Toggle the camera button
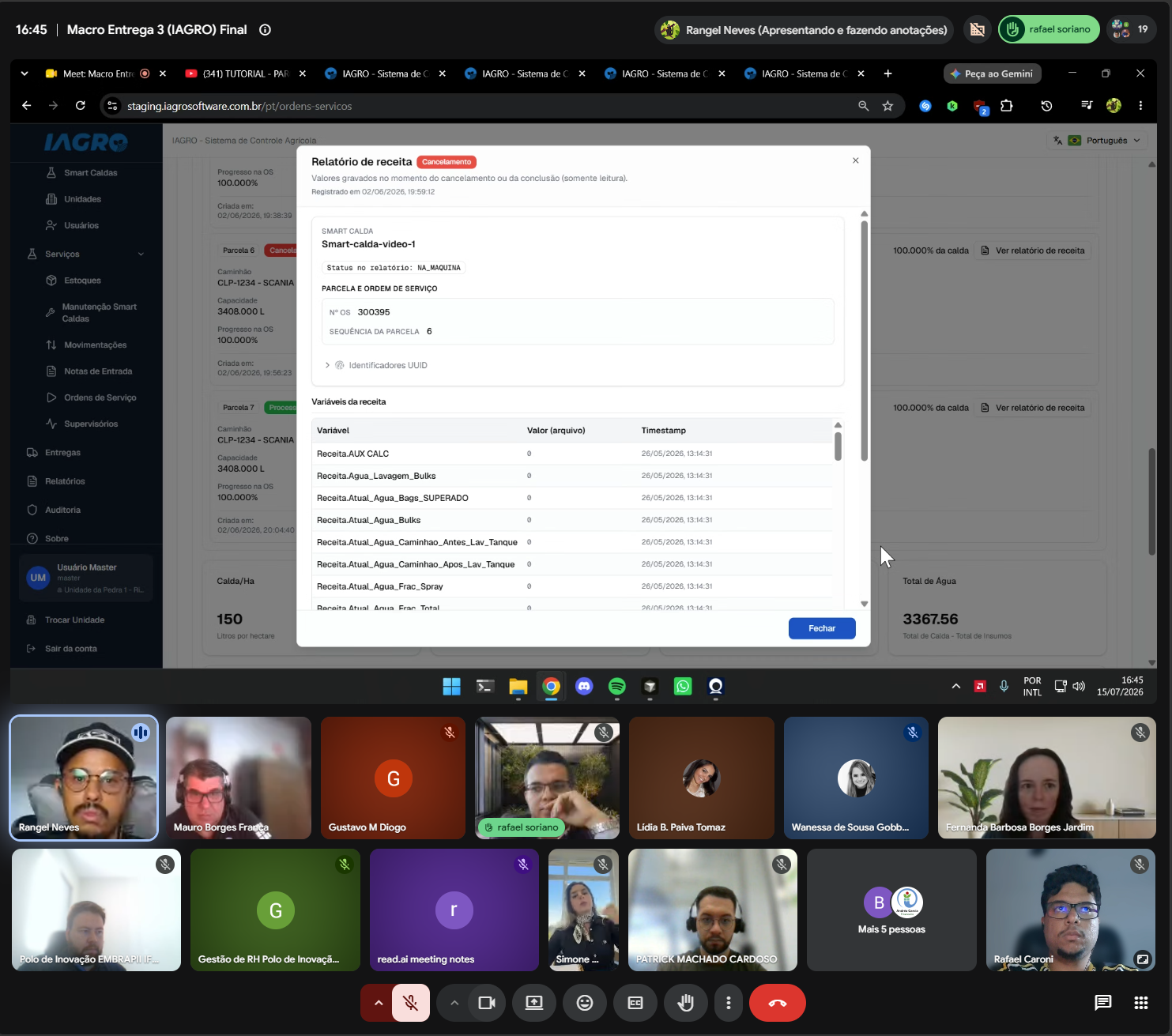The width and height of the screenshot is (1172, 1036). (487, 1003)
